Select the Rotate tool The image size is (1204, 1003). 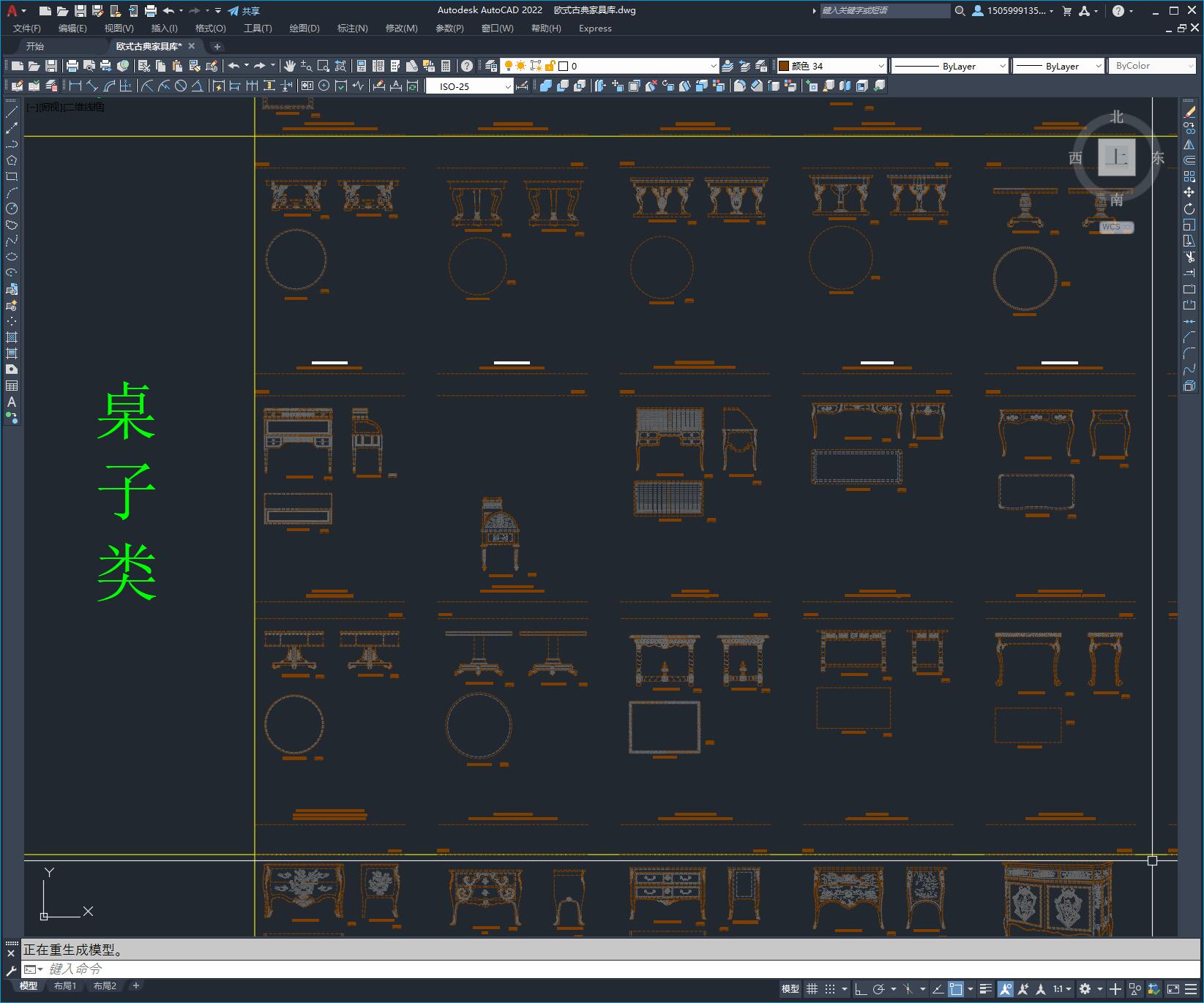pyautogui.click(x=1189, y=209)
